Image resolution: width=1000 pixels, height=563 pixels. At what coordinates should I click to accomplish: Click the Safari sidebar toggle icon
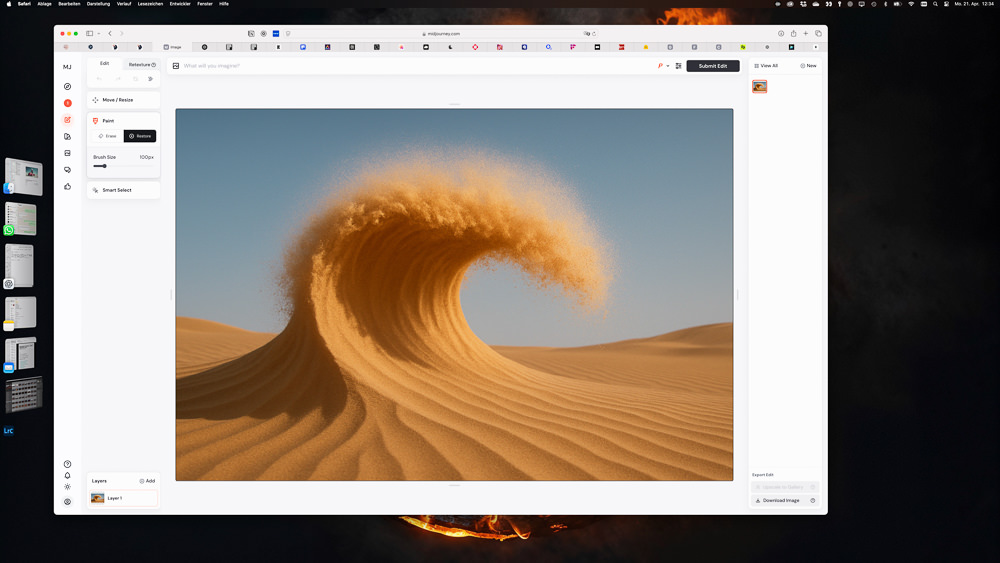pyautogui.click(x=89, y=33)
